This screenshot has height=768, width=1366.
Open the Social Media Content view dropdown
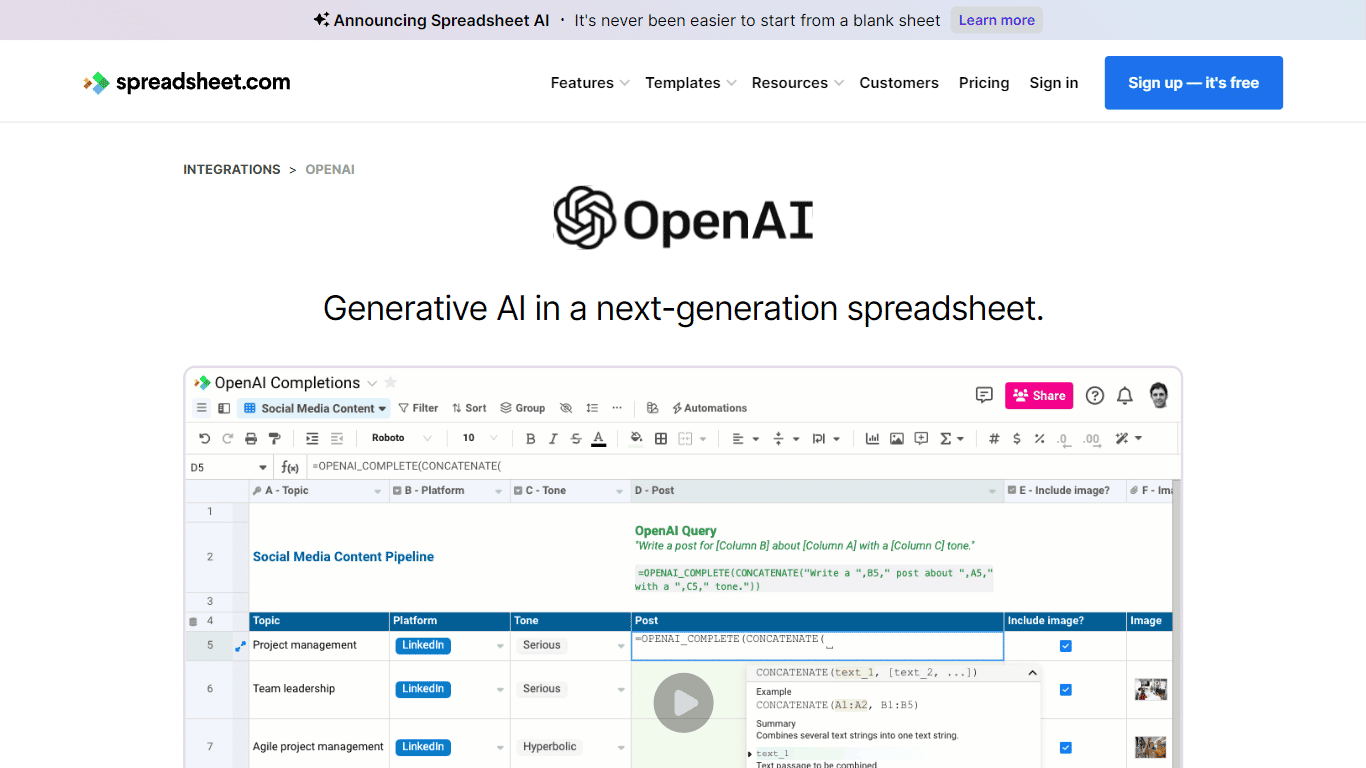314,407
